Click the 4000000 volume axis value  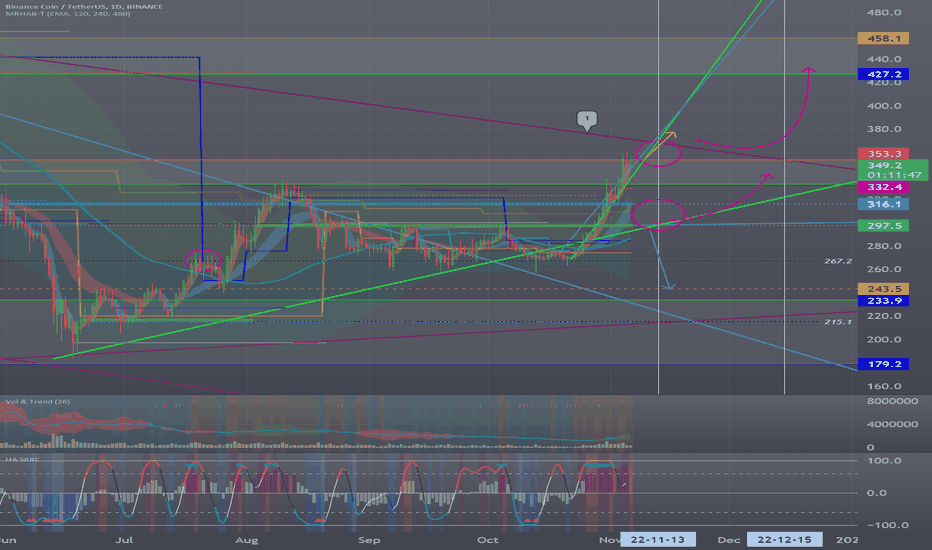pos(892,424)
